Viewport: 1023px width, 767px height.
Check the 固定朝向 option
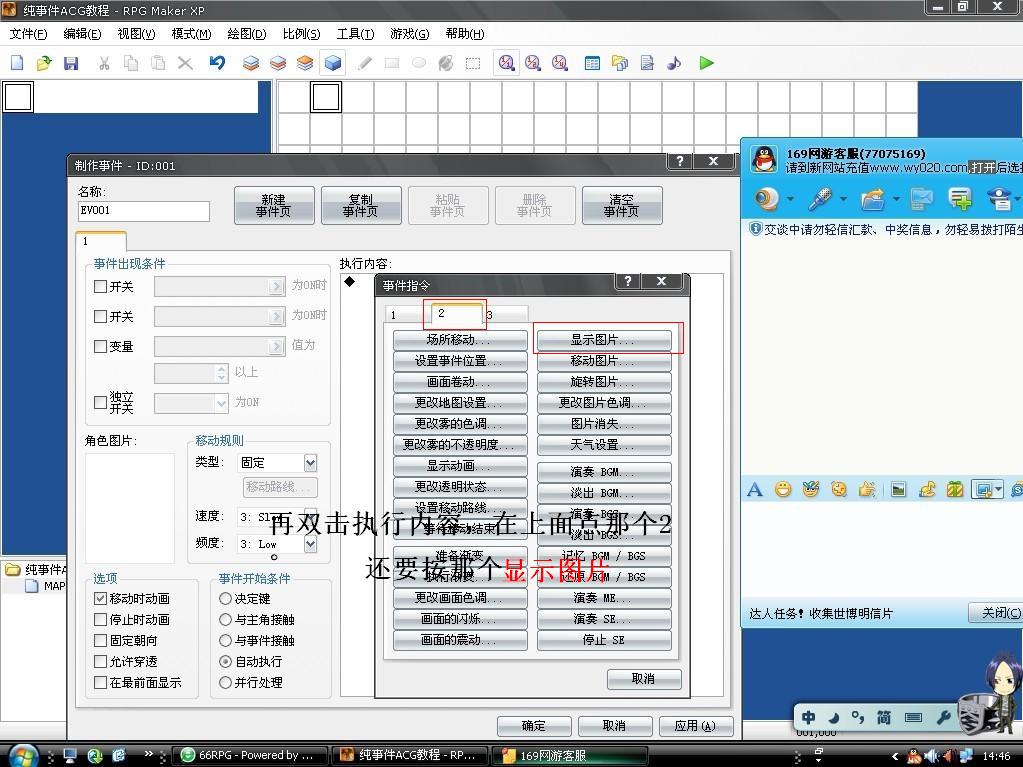point(100,640)
